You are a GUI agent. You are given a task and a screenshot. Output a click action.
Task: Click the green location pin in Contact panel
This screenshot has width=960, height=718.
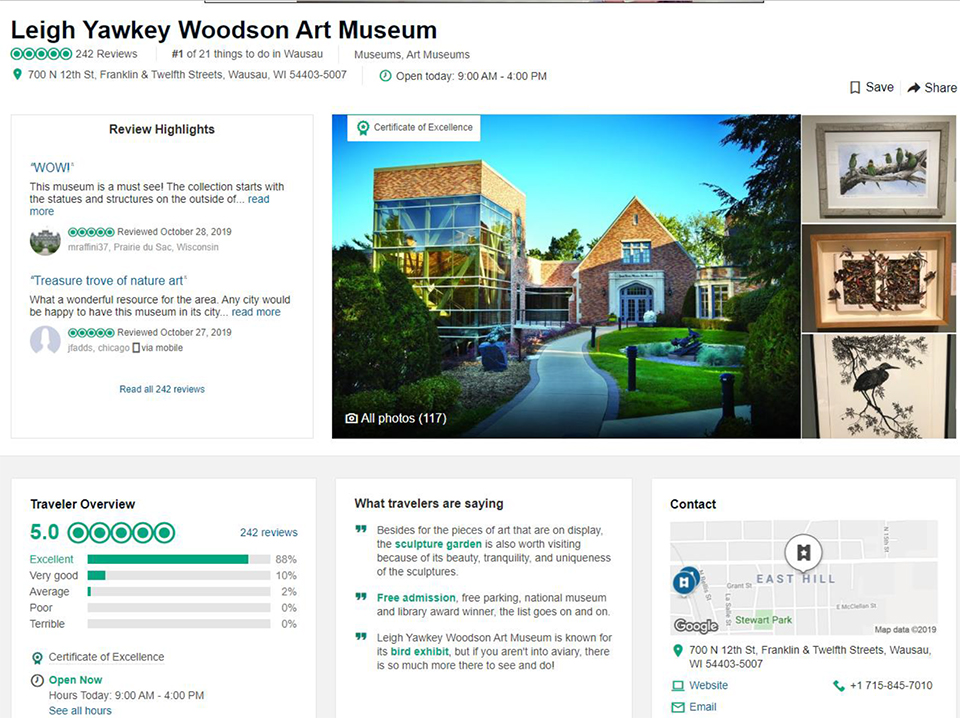(x=678, y=651)
